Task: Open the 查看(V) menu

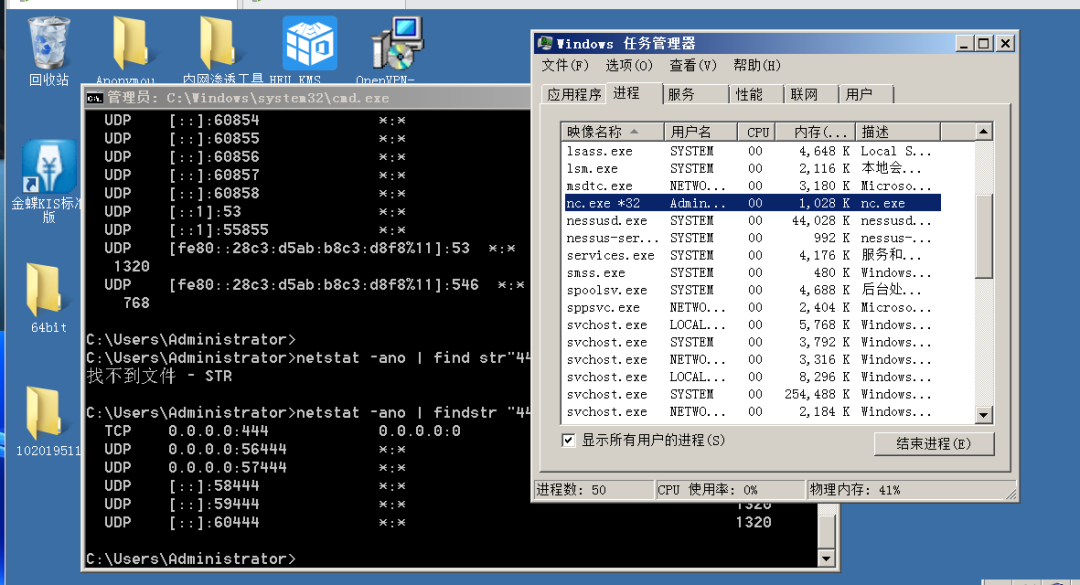Action: point(693,65)
